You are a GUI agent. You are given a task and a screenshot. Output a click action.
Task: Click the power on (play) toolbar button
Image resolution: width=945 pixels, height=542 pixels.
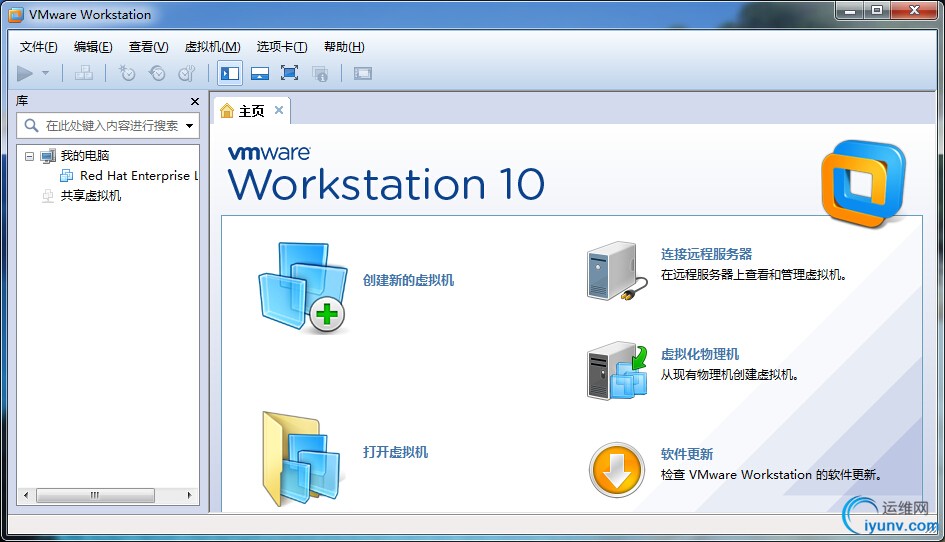25,74
